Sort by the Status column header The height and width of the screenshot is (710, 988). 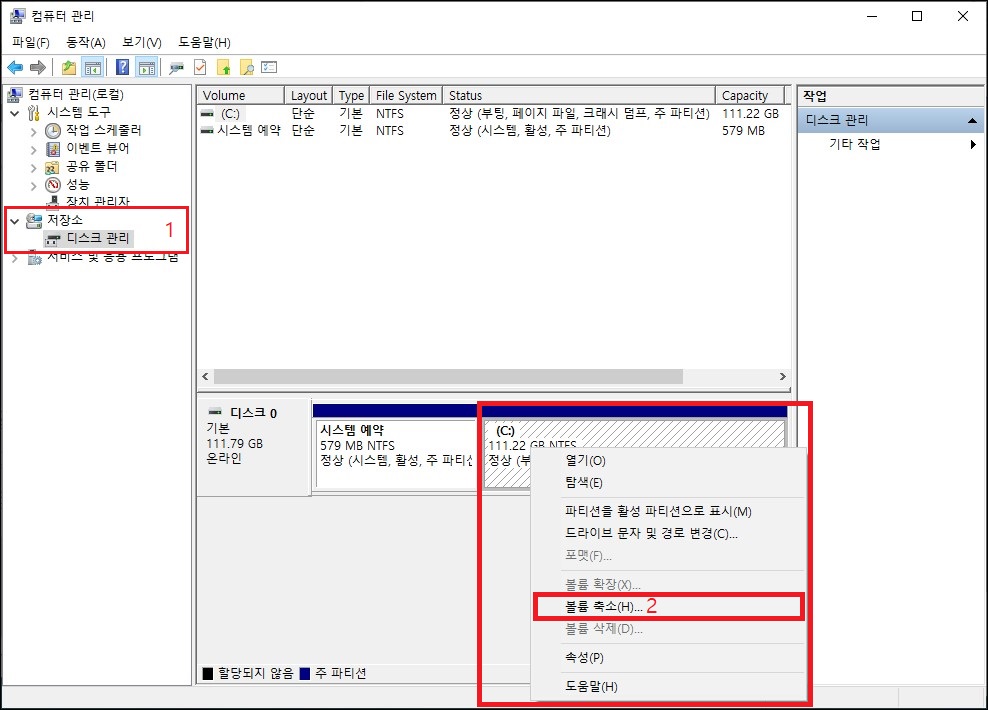tap(579, 95)
